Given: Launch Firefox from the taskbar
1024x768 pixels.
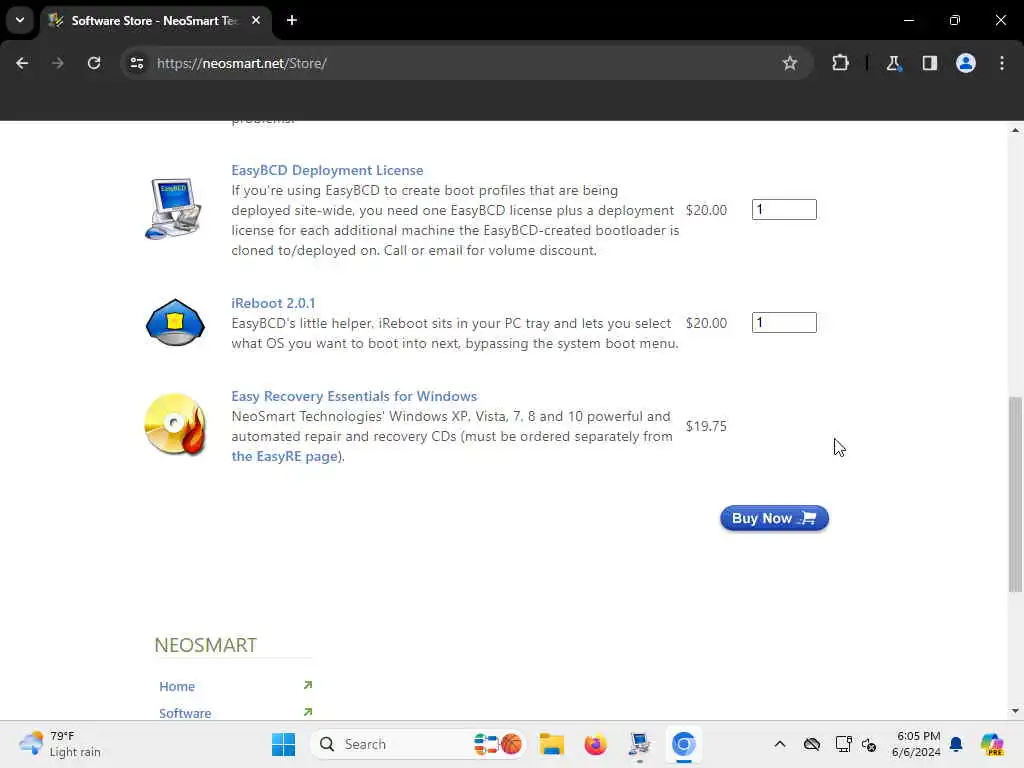Looking at the screenshot, I should [596, 744].
